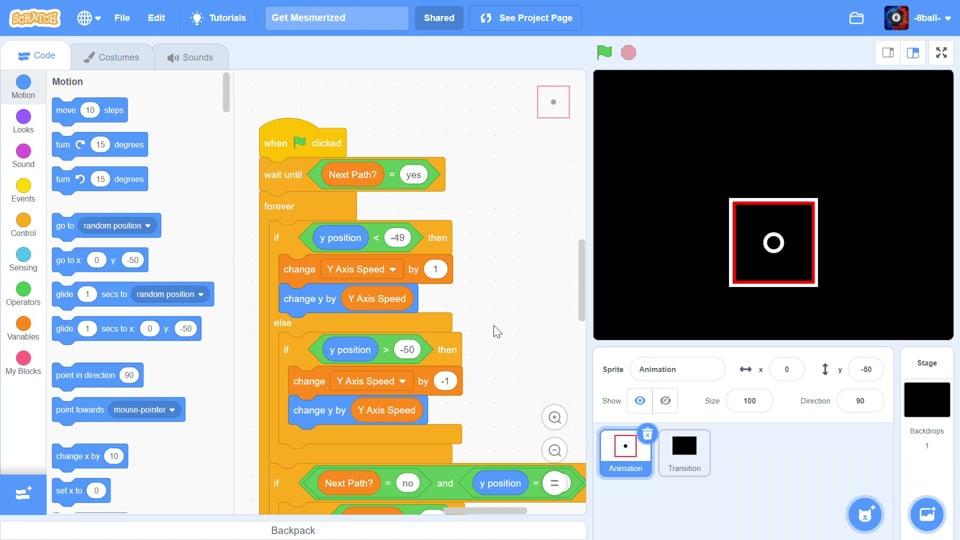Select the Motion block category

click(23, 87)
